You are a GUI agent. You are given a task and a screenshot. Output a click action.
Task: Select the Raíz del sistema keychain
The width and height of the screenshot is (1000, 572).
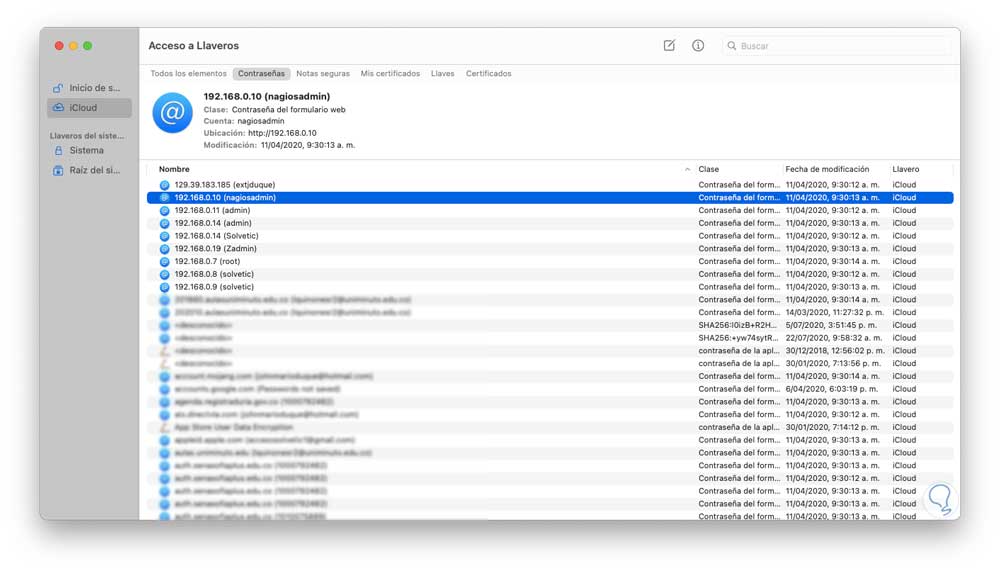click(x=89, y=170)
